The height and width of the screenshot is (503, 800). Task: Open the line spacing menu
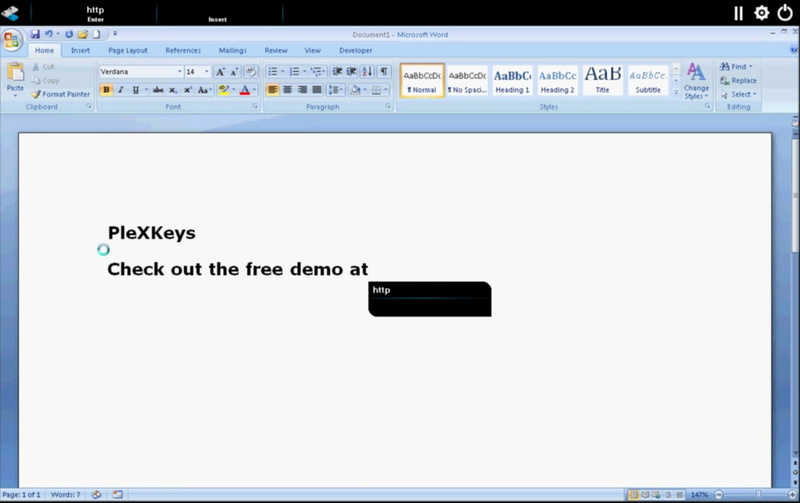336,90
